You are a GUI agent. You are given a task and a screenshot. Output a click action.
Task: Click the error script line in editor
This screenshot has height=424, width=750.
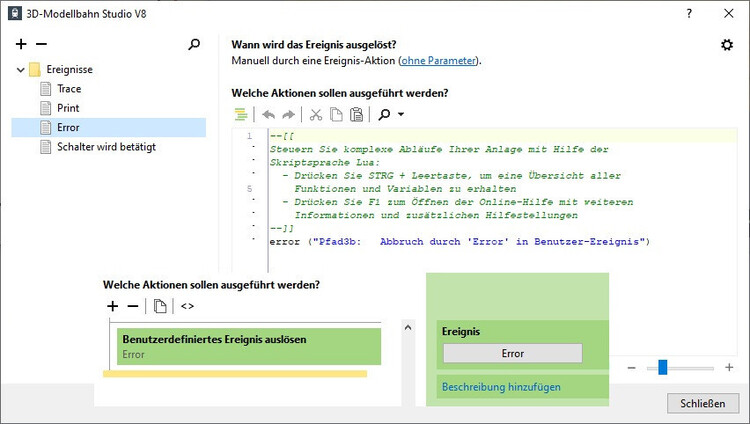pos(460,242)
